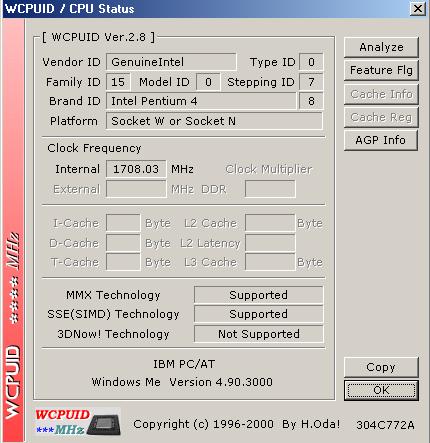Click the empty T-Cache field
Viewport: 430px width, 443px height.
coord(123,262)
